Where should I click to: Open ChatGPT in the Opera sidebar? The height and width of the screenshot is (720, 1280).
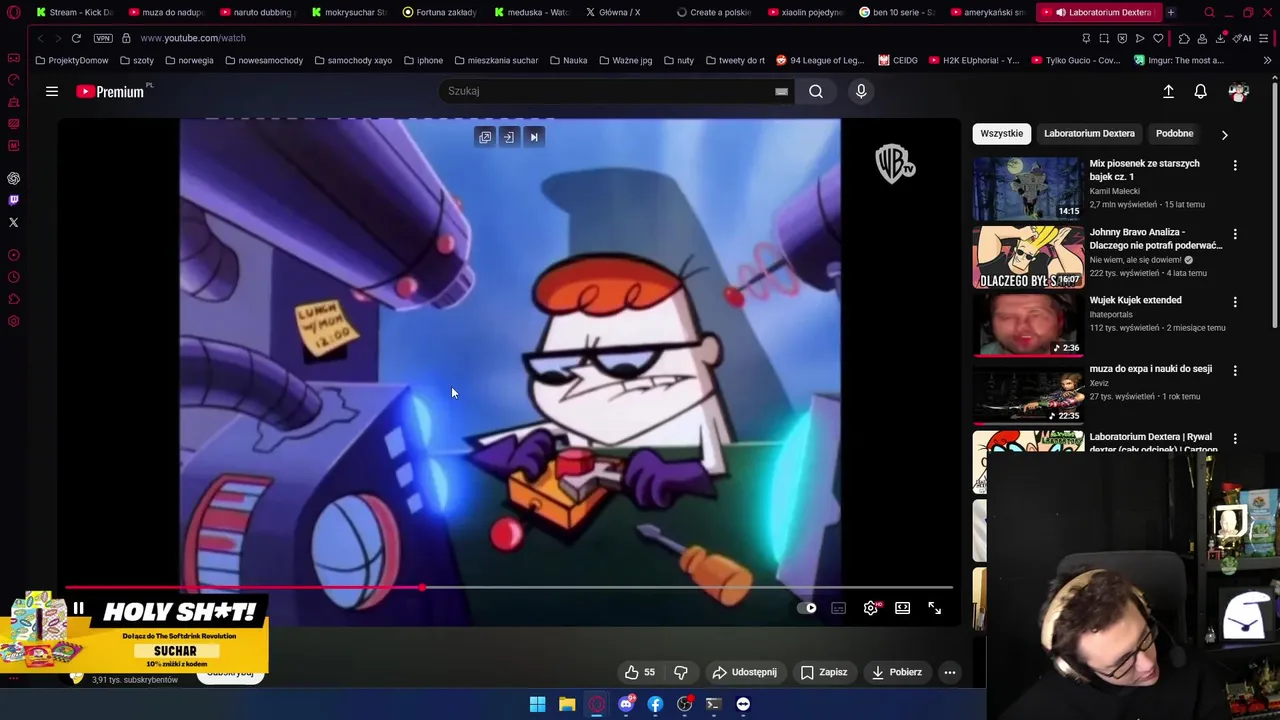[x=14, y=178]
